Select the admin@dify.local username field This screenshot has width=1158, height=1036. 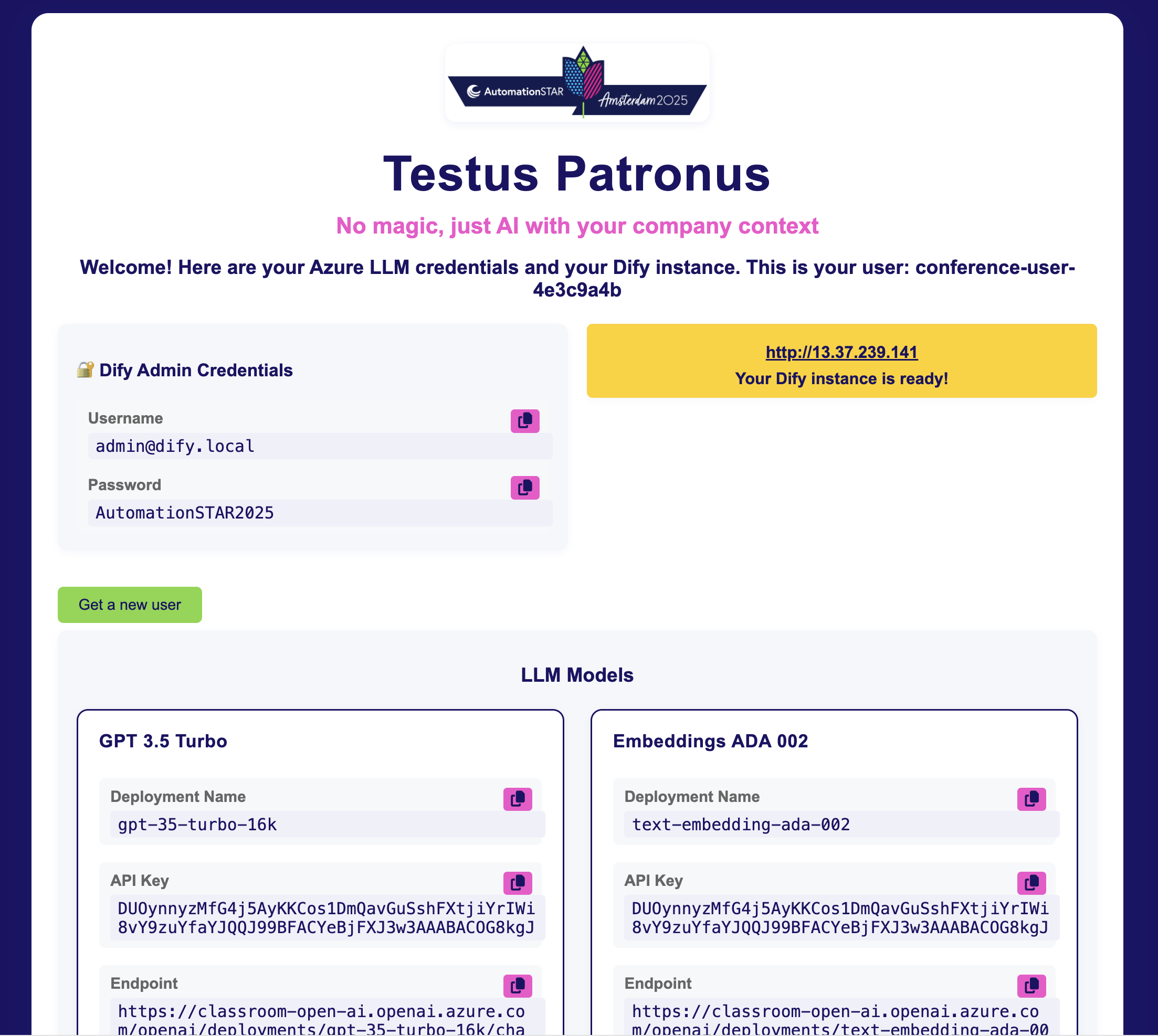pos(319,446)
